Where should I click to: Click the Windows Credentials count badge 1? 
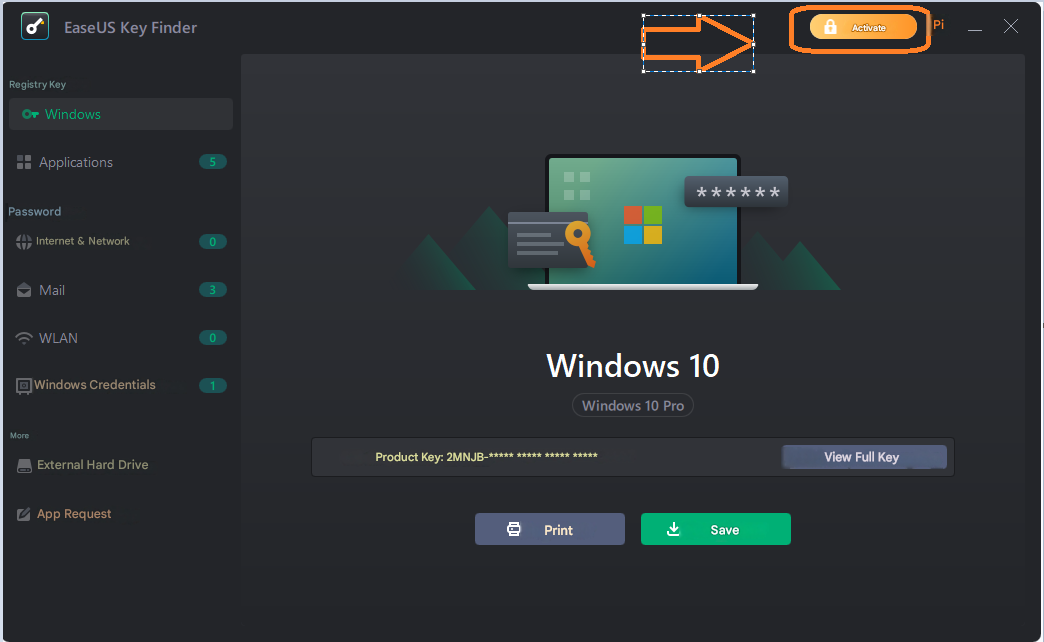[213, 386]
